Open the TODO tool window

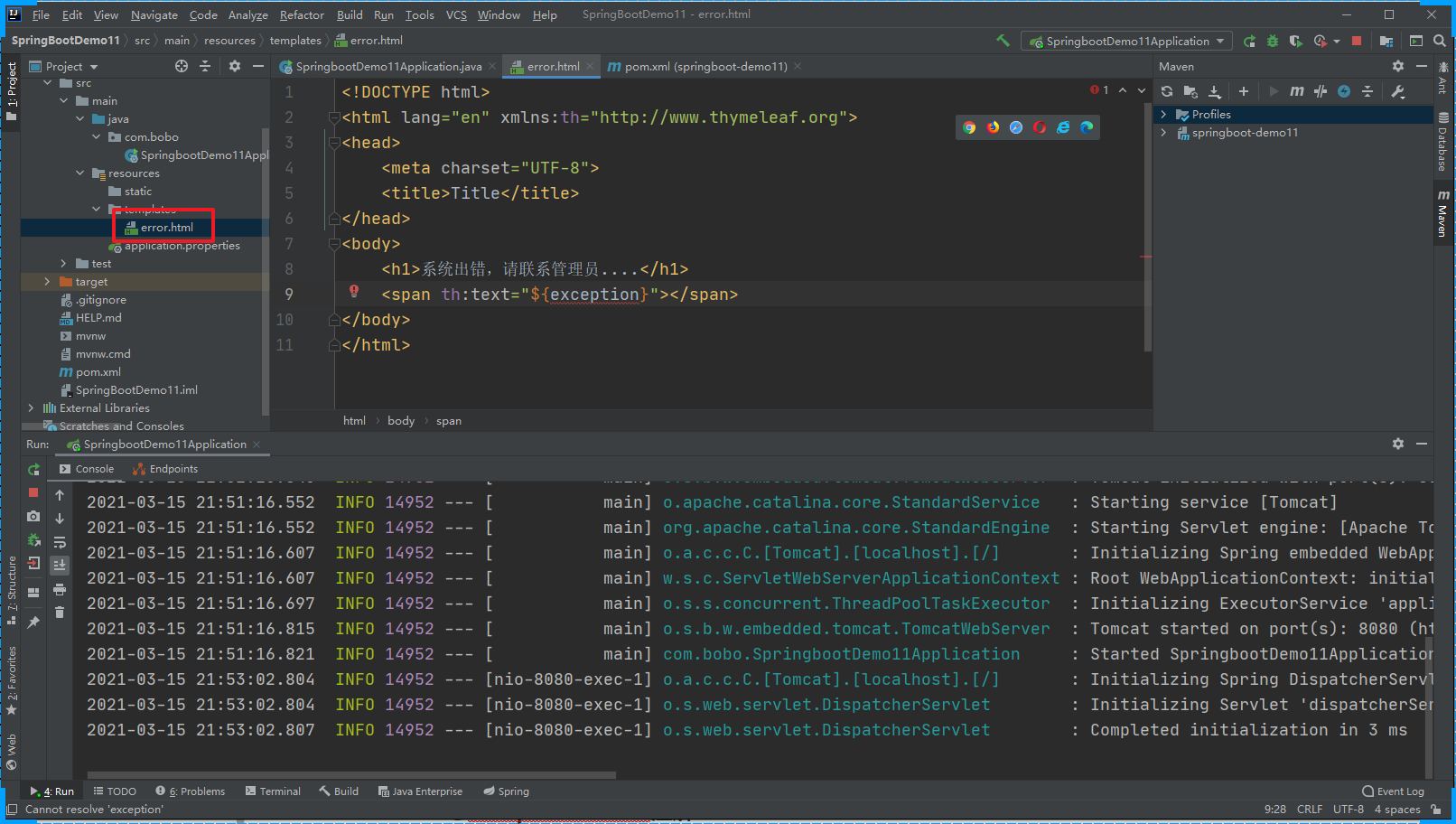(115, 791)
